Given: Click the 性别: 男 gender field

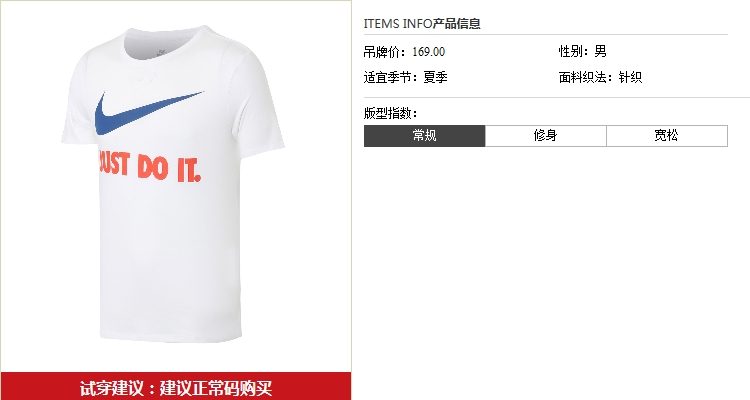Looking at the screenshot, I should pos(583,51).
